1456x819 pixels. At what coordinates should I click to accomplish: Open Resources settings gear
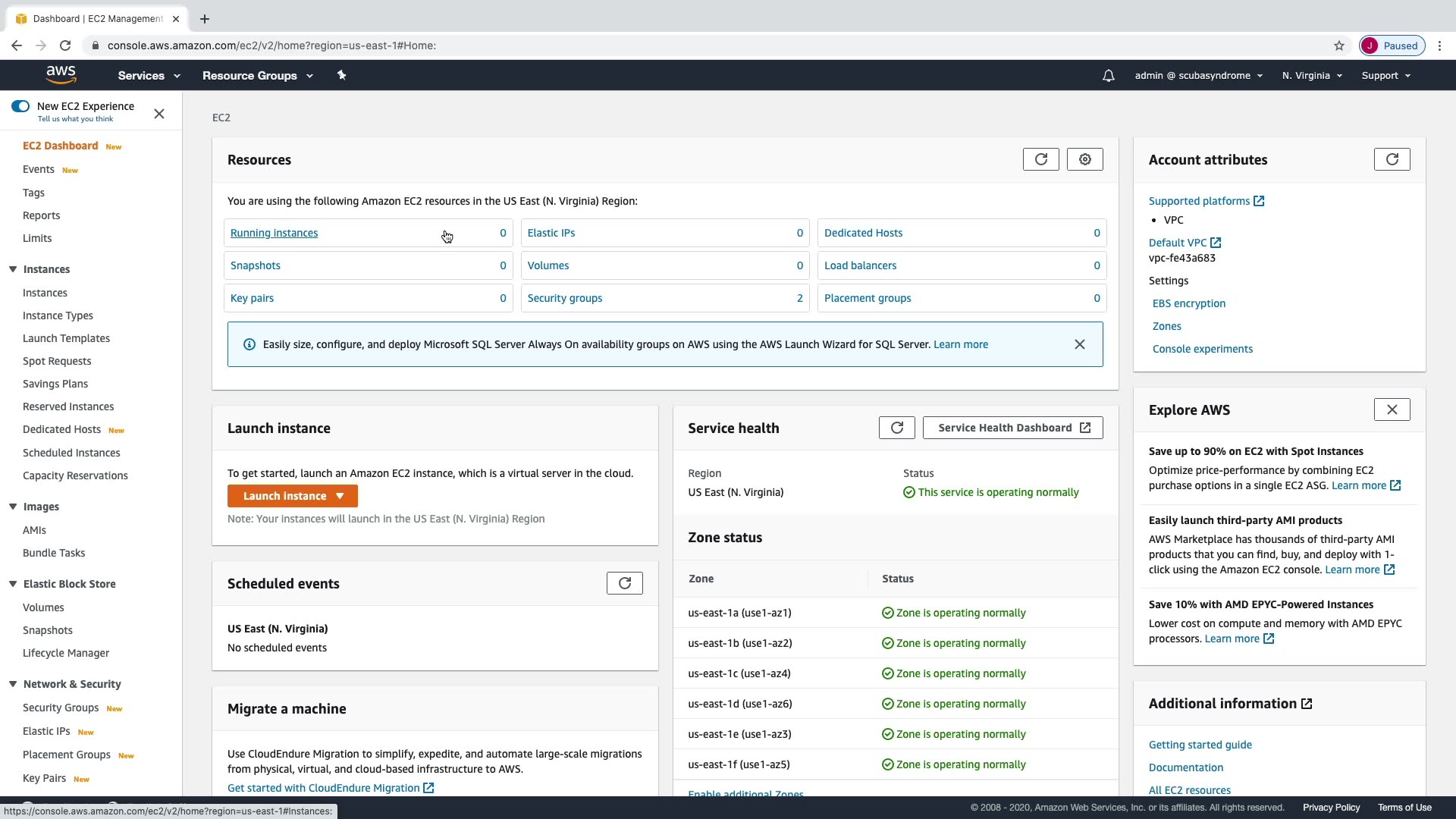pos(1084,159)
